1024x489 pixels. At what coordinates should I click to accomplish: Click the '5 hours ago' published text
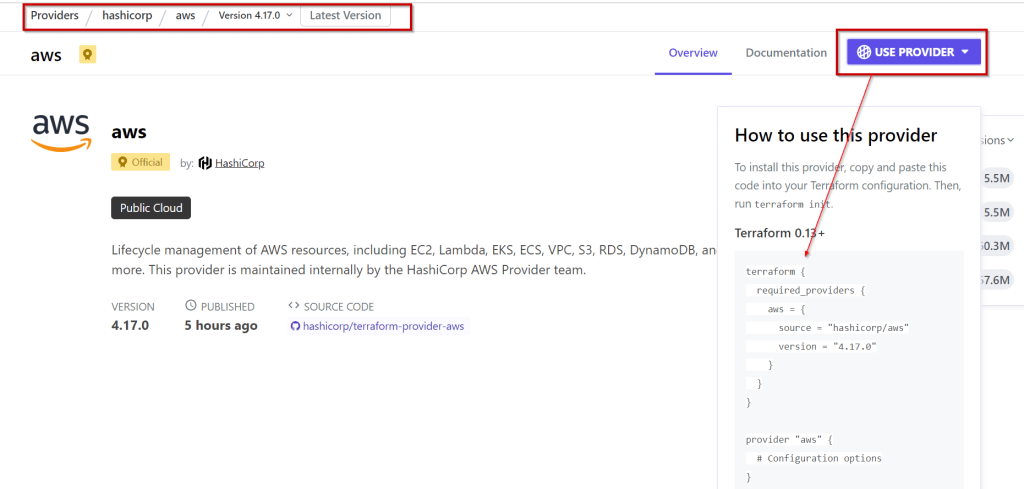[x=221, y=325]
